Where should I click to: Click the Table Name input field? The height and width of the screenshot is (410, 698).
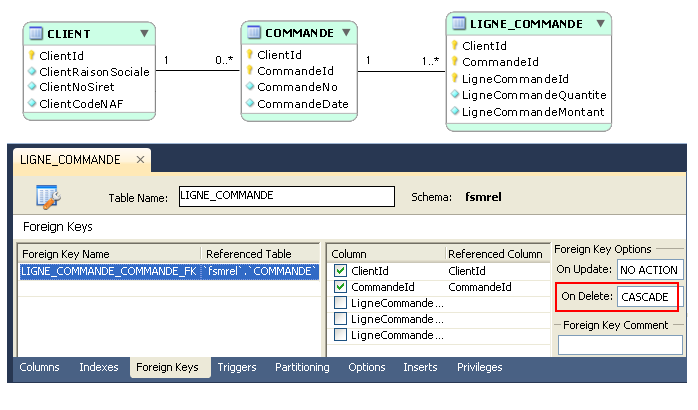tap(286, 196)
